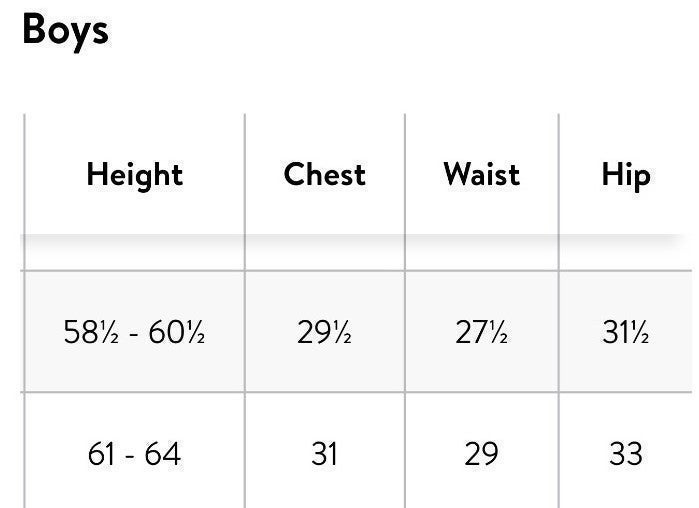Click the number 61 in height range

tap(101, 454)
